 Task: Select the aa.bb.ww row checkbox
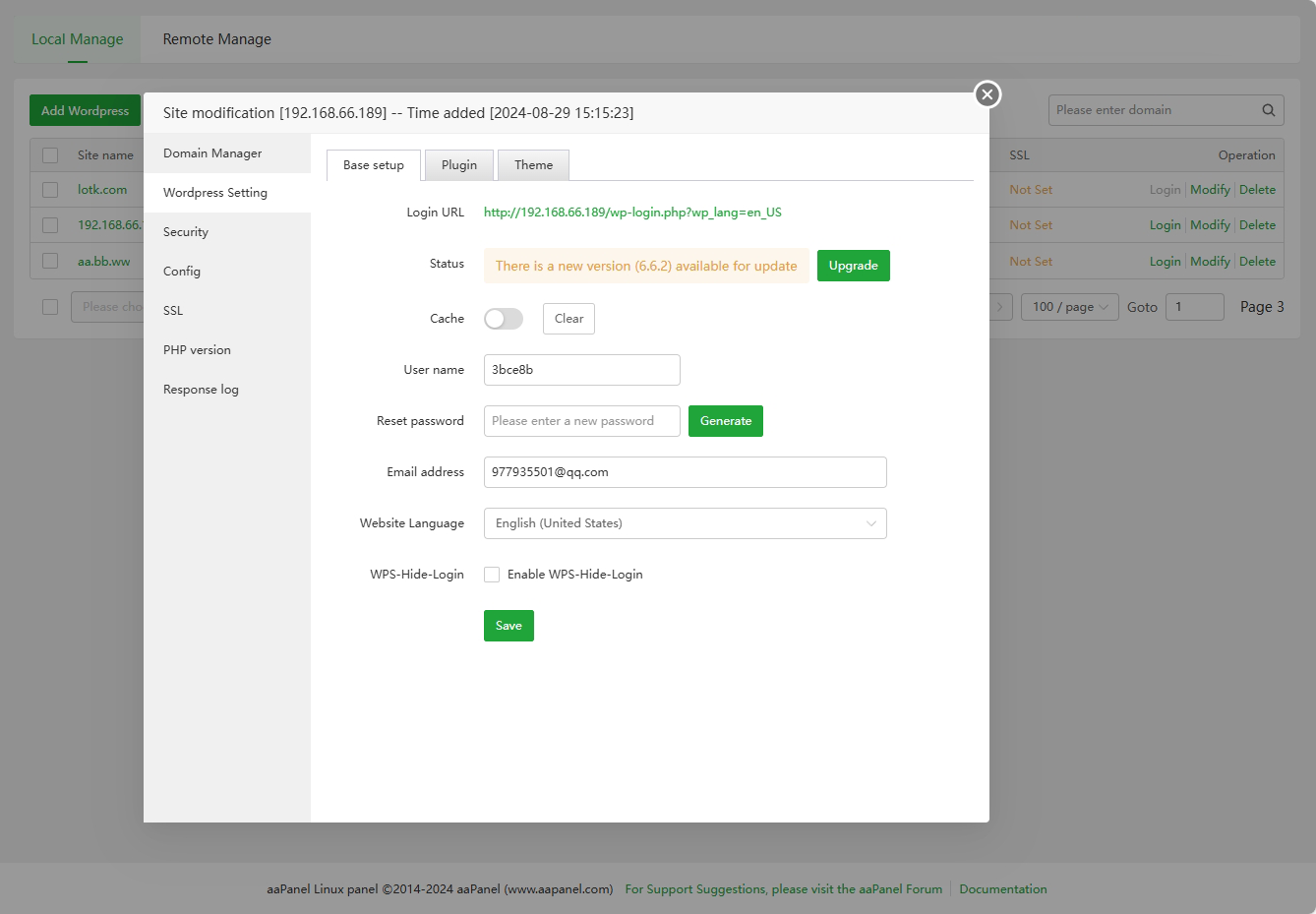tap(50, 262)
